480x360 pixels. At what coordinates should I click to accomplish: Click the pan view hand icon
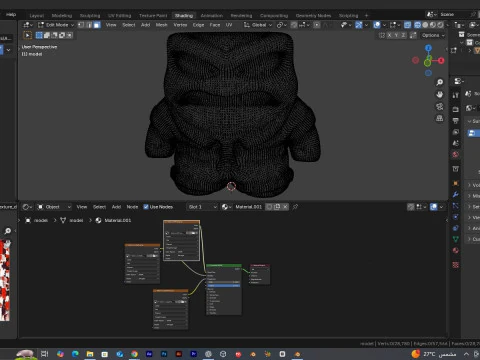pyautogui.click(x=440, y=94)
